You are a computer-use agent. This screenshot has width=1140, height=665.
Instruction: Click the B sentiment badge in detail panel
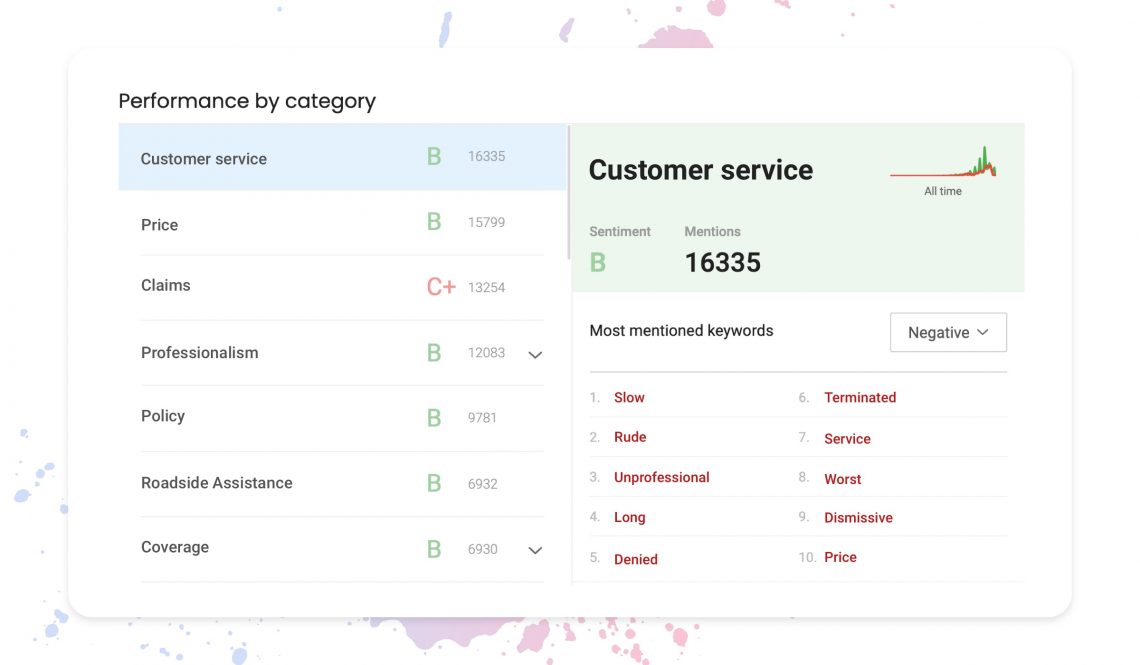597,261
